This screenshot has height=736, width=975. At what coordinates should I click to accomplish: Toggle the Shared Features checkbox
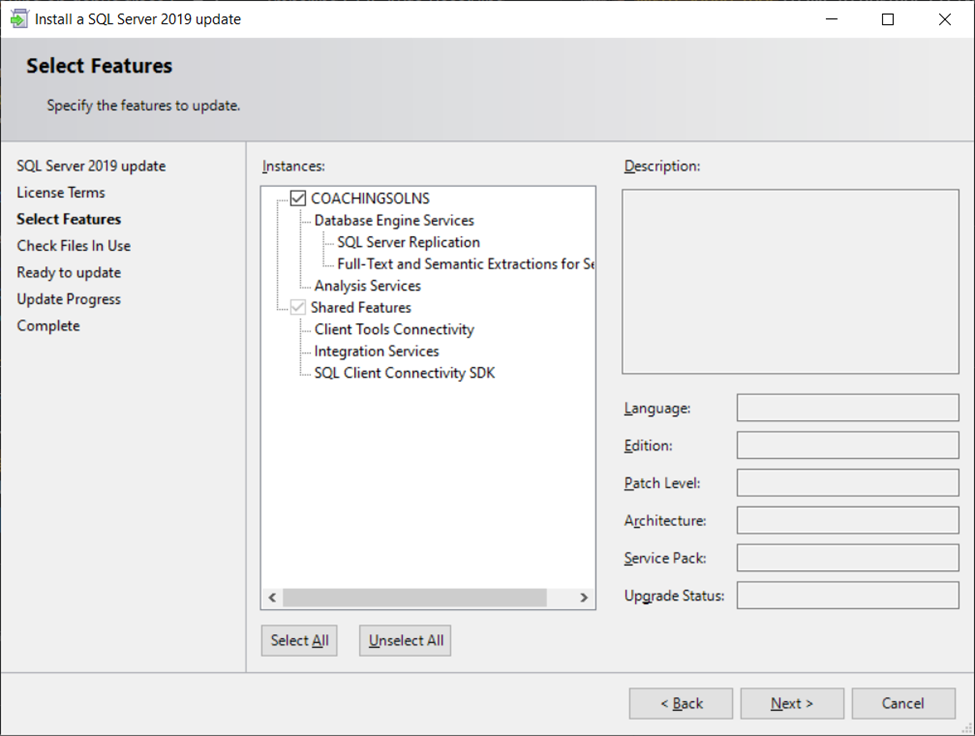pos(298,307)
